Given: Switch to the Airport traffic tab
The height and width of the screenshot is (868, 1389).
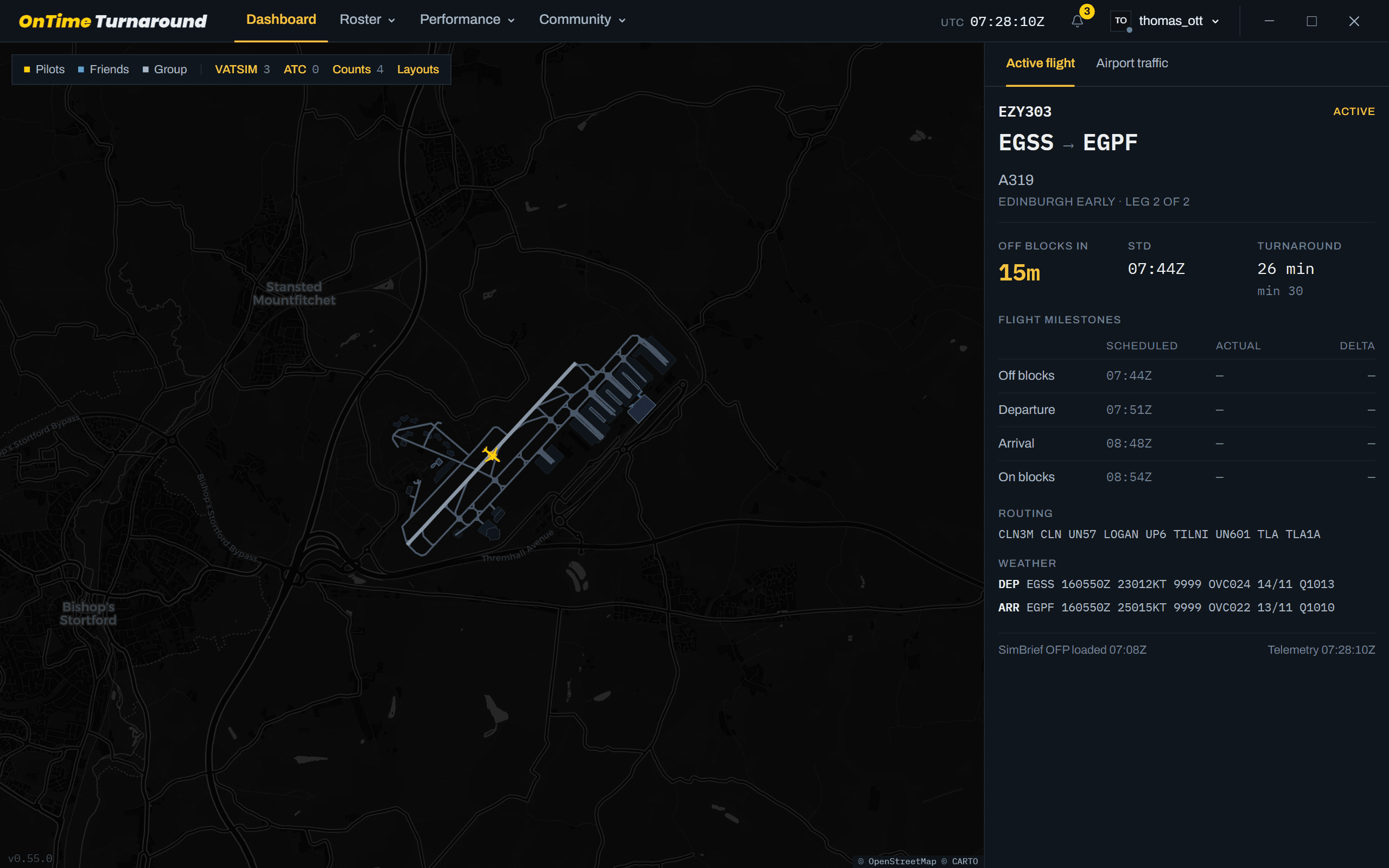Looking at the screenshot, I should click(x=1132, y=63).
